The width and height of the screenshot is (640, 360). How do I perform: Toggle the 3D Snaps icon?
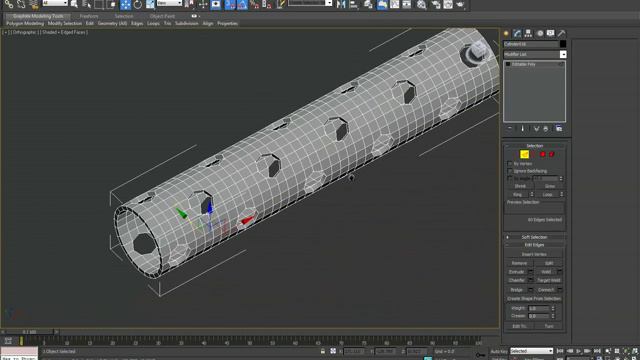(x=230, y=4)
